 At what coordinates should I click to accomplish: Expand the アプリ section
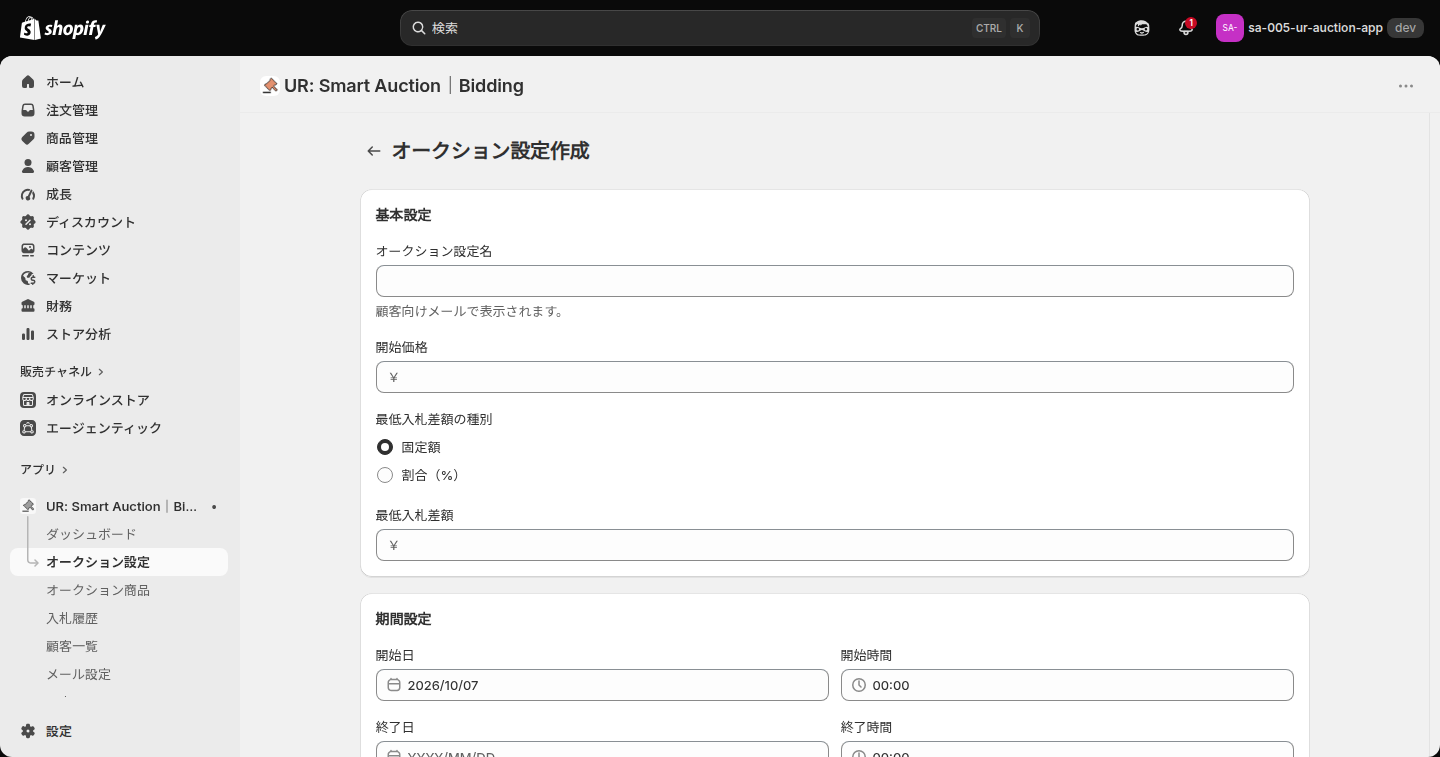point(44,469)
